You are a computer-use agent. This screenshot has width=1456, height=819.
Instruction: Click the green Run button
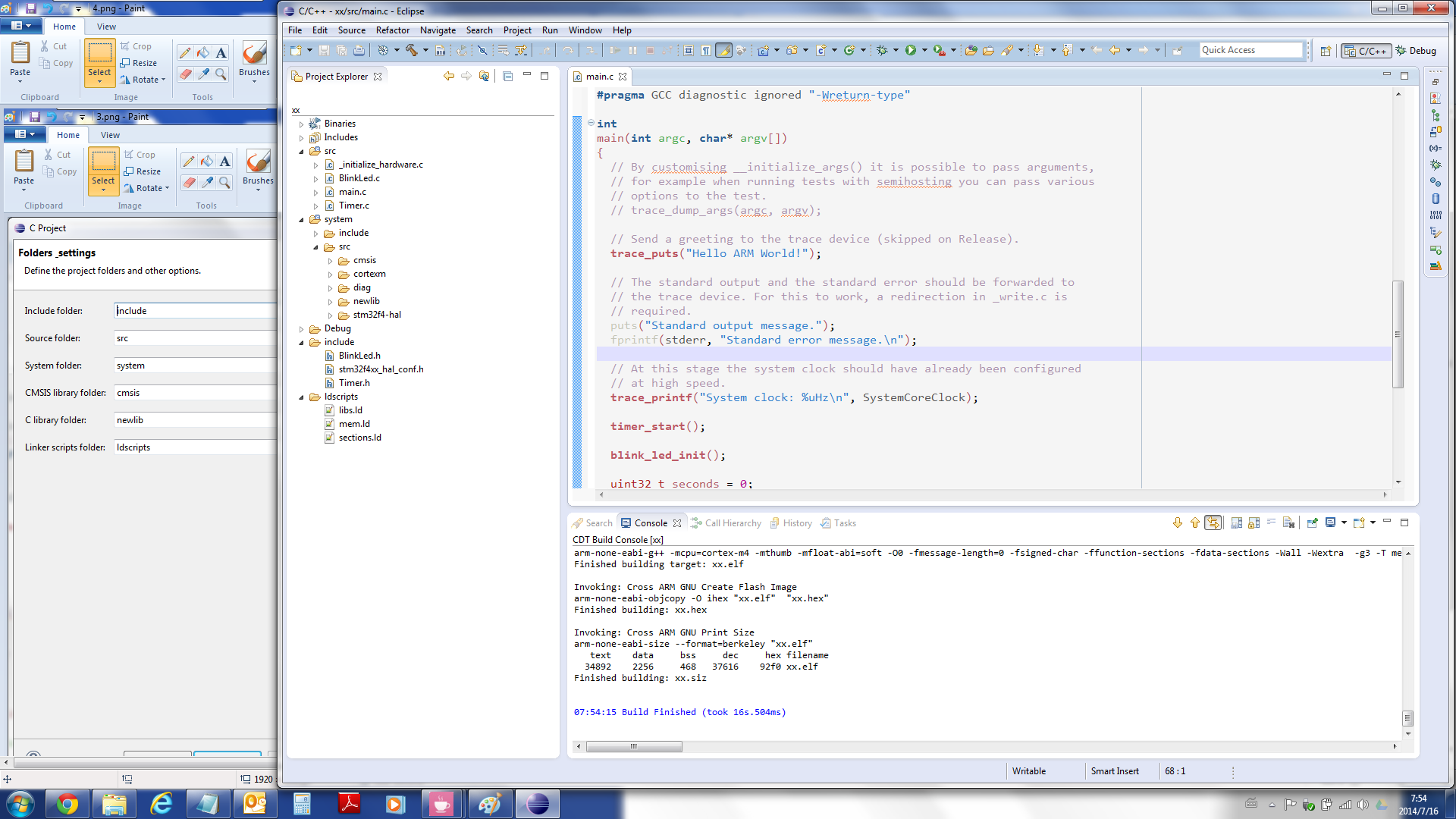(911, 51)
